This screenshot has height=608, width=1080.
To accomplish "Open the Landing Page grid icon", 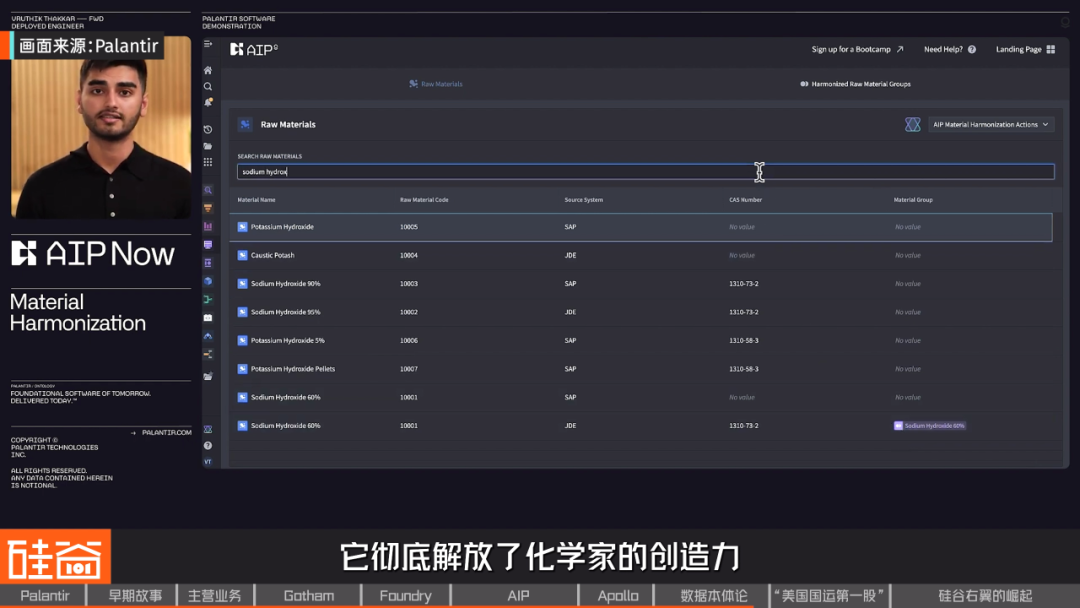I will coord(1050,49).
